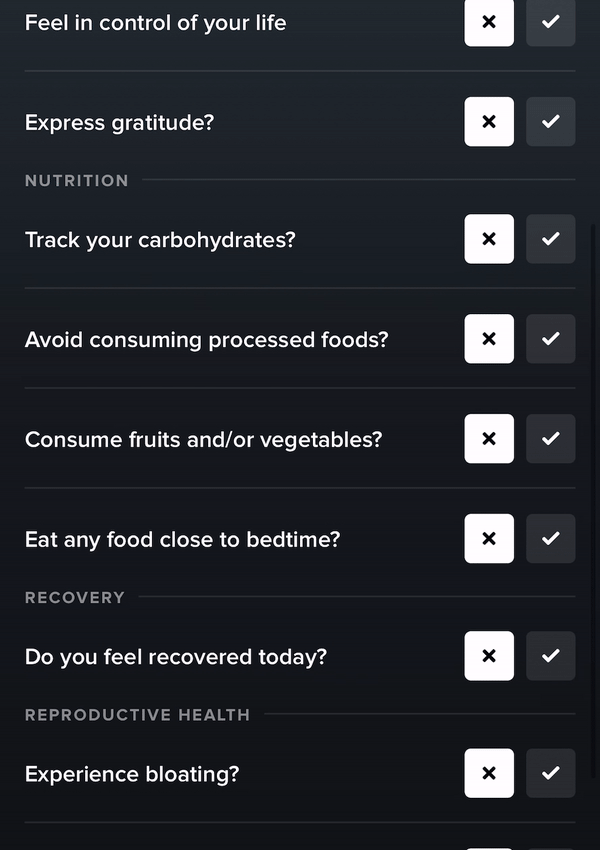The width and height of the screenshot is (600, 850).
Task: Click the Reproductive Health section header
Action: coord(137,715)
